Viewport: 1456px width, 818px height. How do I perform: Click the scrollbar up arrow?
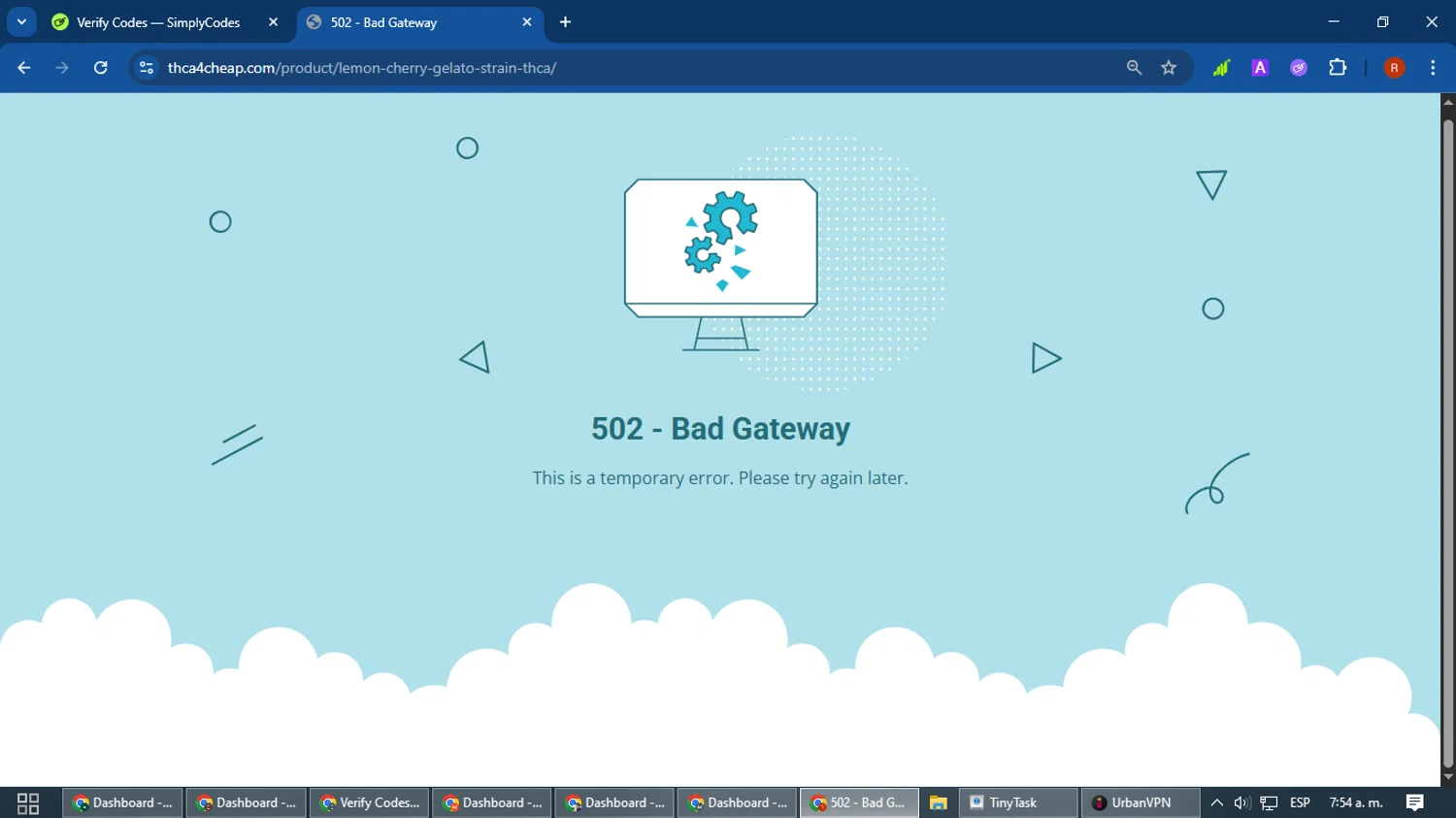(1448, 101)
